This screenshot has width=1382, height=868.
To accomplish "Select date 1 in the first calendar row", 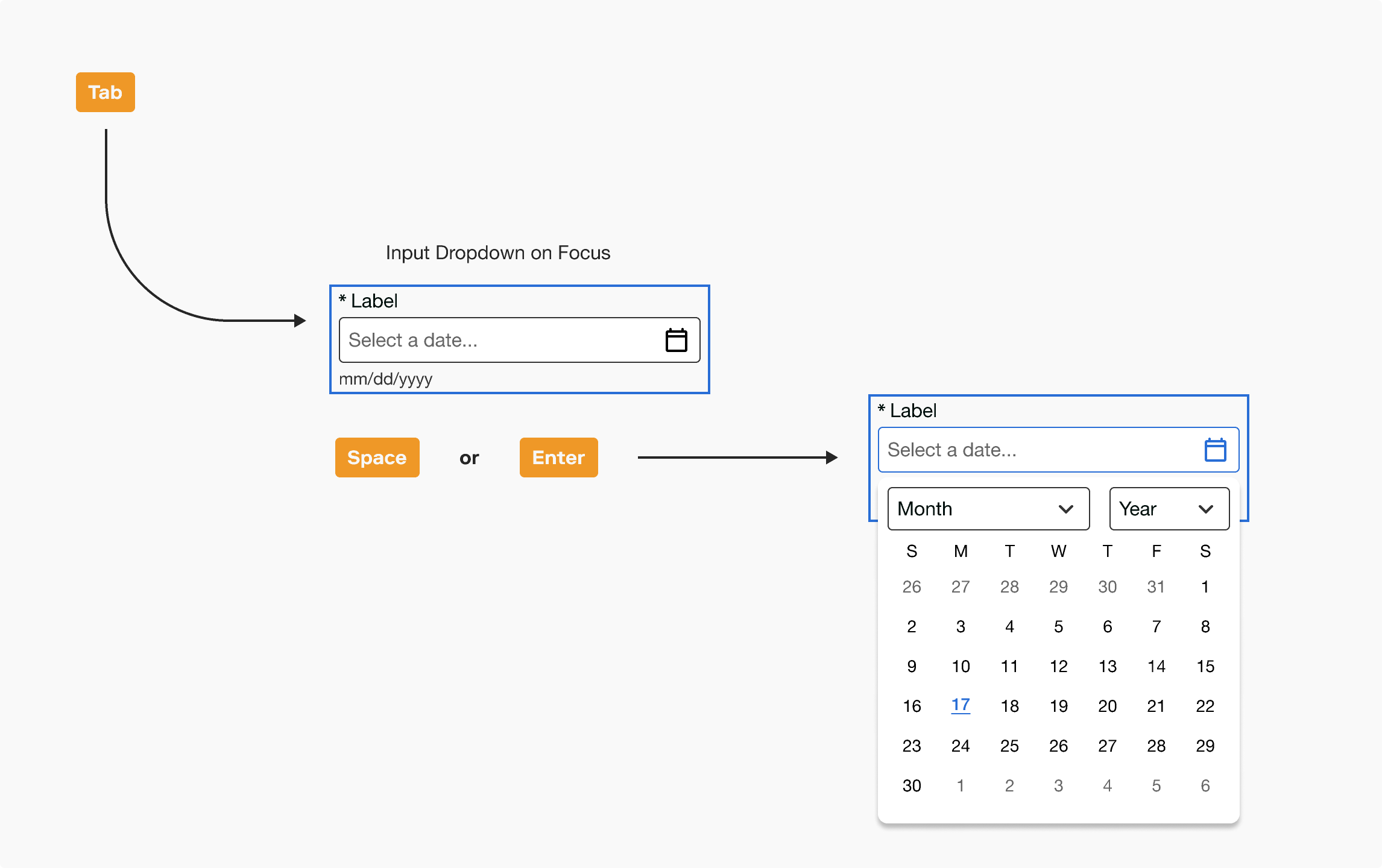I will [x=1205, y=587].
